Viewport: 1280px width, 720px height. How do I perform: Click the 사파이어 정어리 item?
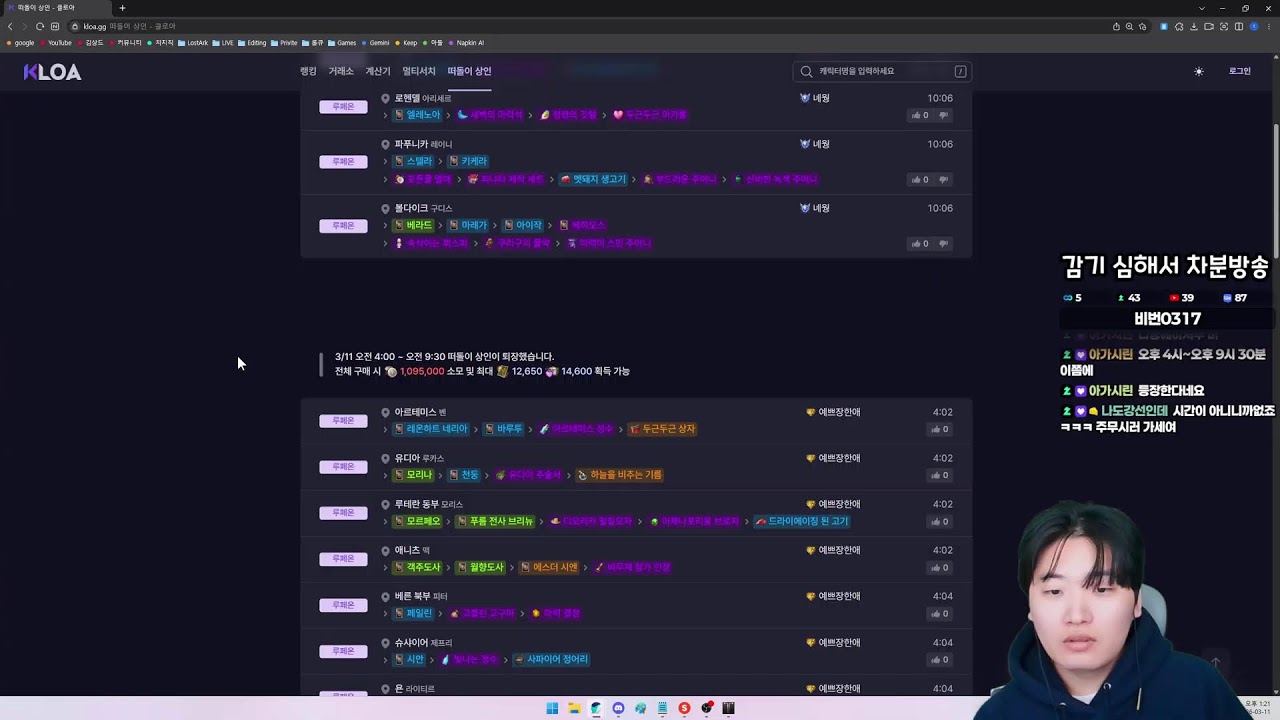point(552,659)
